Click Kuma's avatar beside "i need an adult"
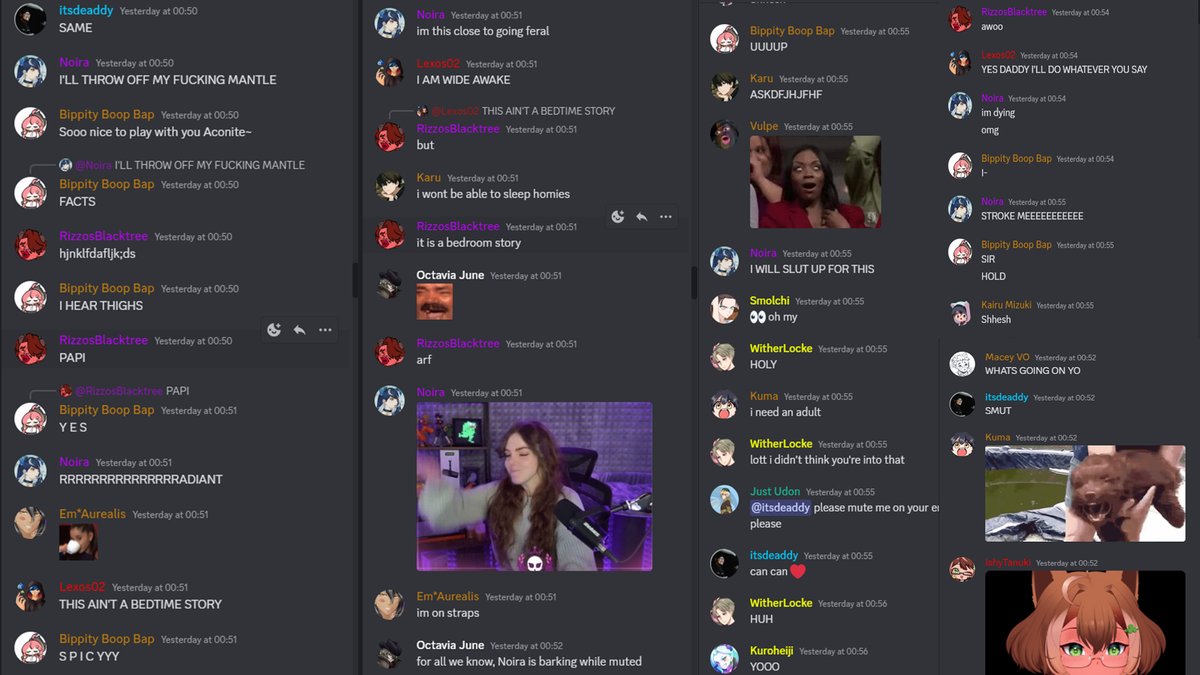Viewport: 1200px width, 675px height. click(x=724, y=404)
